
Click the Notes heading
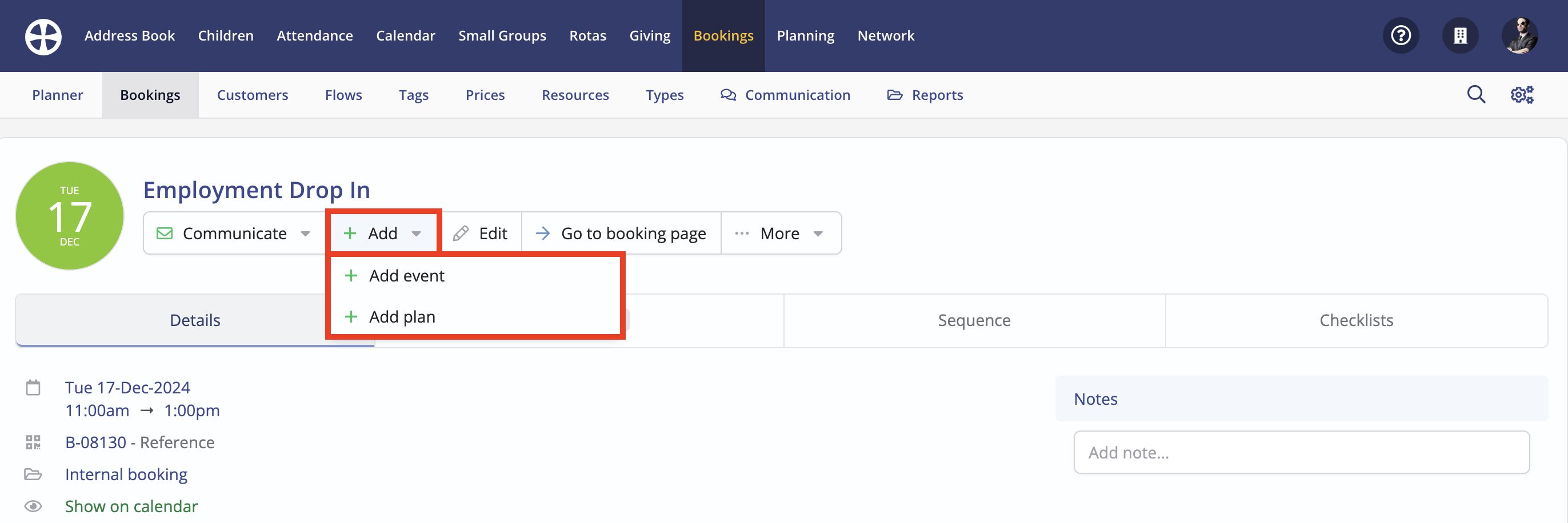tap(1095, 399)
